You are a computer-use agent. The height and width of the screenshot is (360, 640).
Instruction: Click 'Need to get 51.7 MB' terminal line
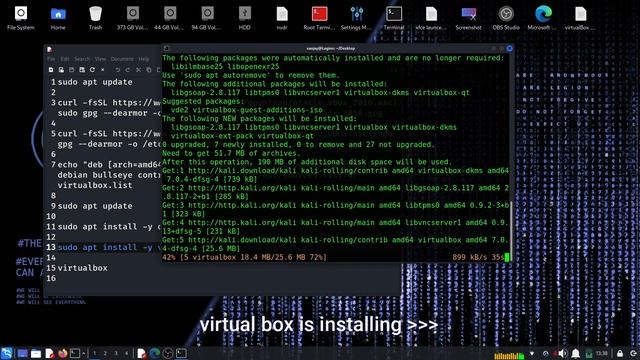[231, 153]
